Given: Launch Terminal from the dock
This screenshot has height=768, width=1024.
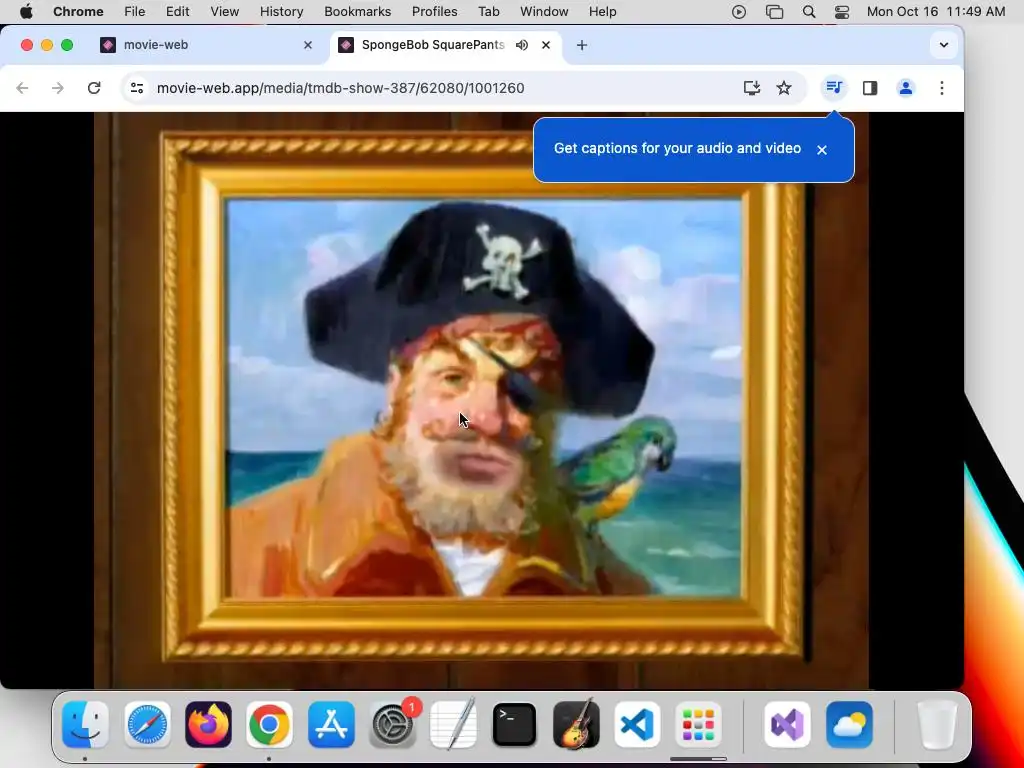Looking at the screenshot, I should pyautogui.click(x=515, y=724).
